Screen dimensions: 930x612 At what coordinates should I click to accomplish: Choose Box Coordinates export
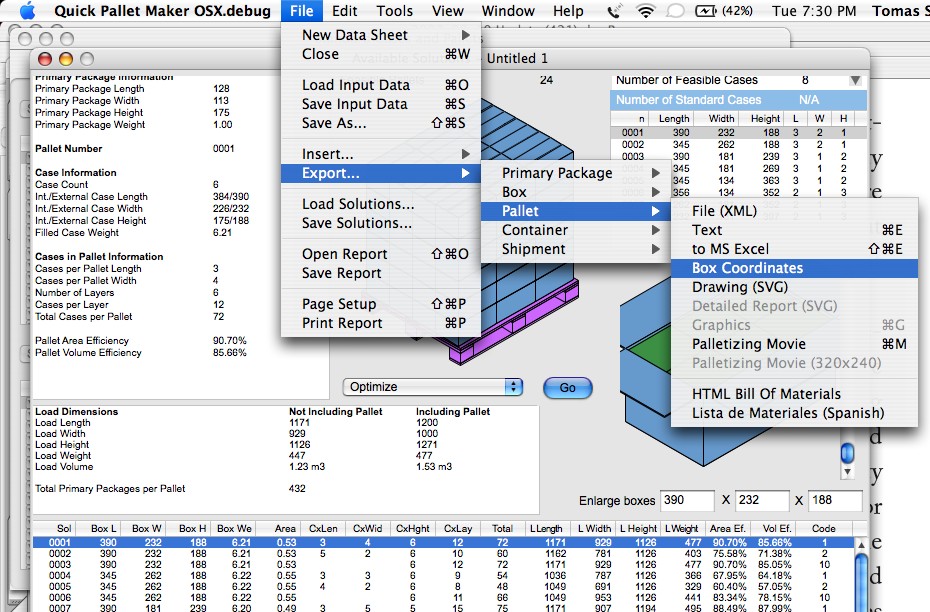point(794,268)
